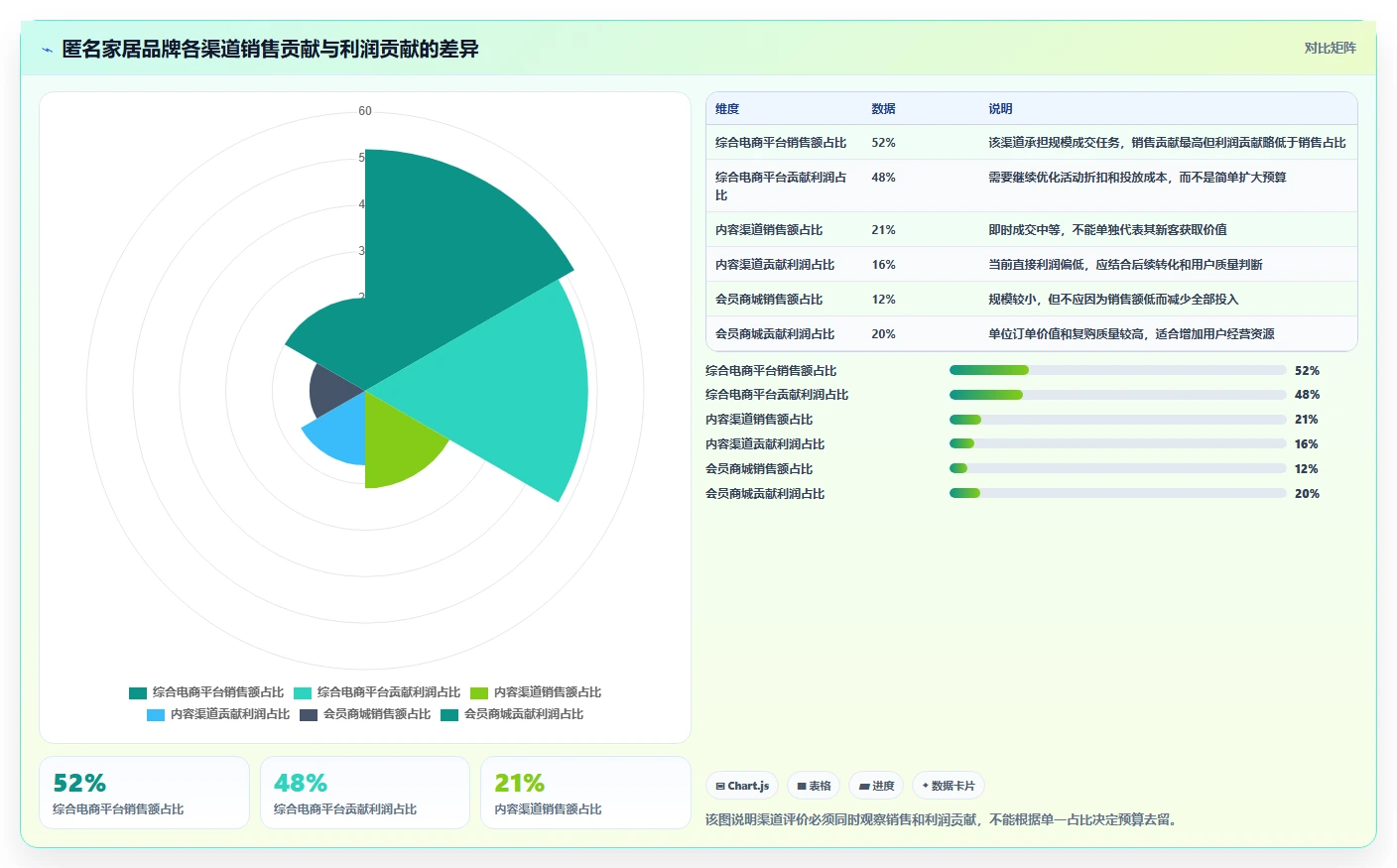Viewport: 1397px width, 868px height.
Task: Click the 12% progress bar for 会员商城销售额占比
Action: (1118, 468)
